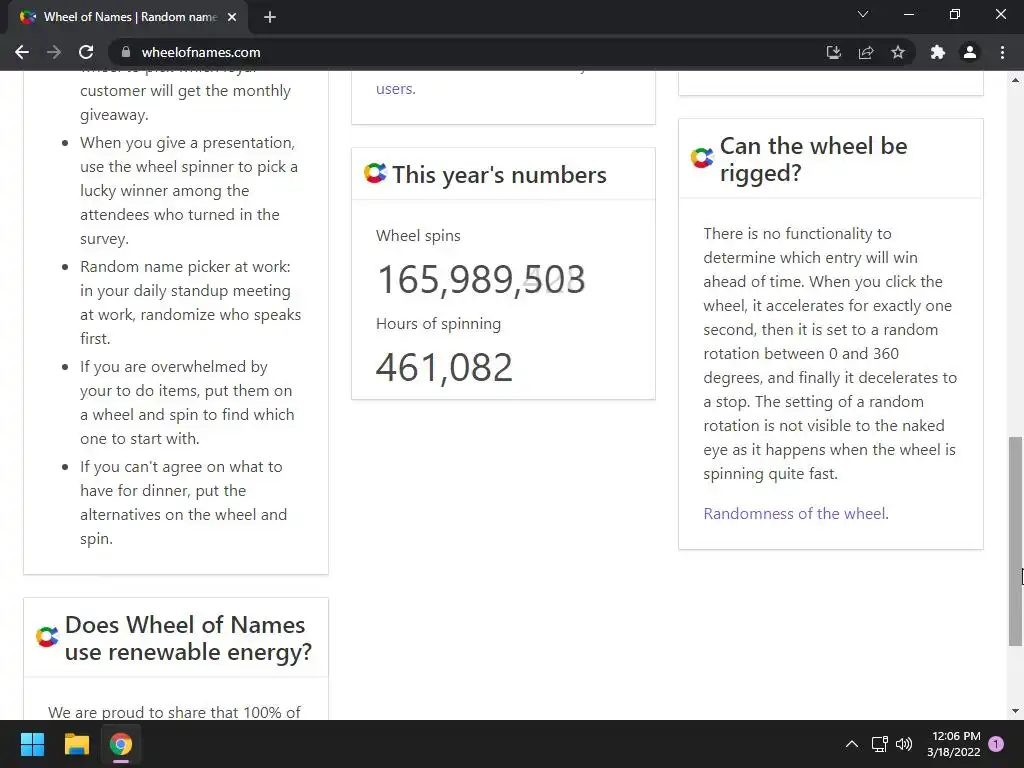Image resolution: width=1024 pixels, height=768 pixels.
Task: Click logo beside renewable energy heading
Action: point(47,637)
